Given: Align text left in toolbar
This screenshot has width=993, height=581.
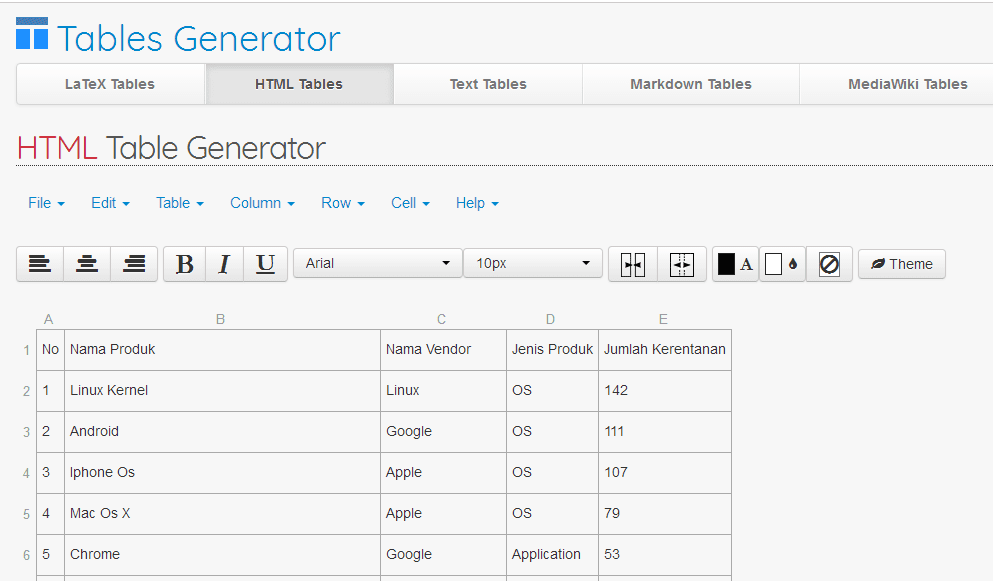Looking at the screenshot, I should (x=40, y=264).
